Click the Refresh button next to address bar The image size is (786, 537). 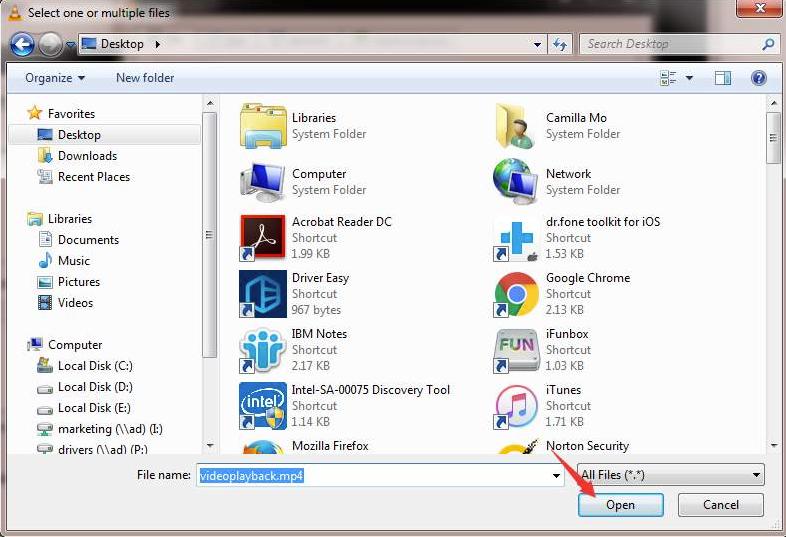tap(560, 44)
